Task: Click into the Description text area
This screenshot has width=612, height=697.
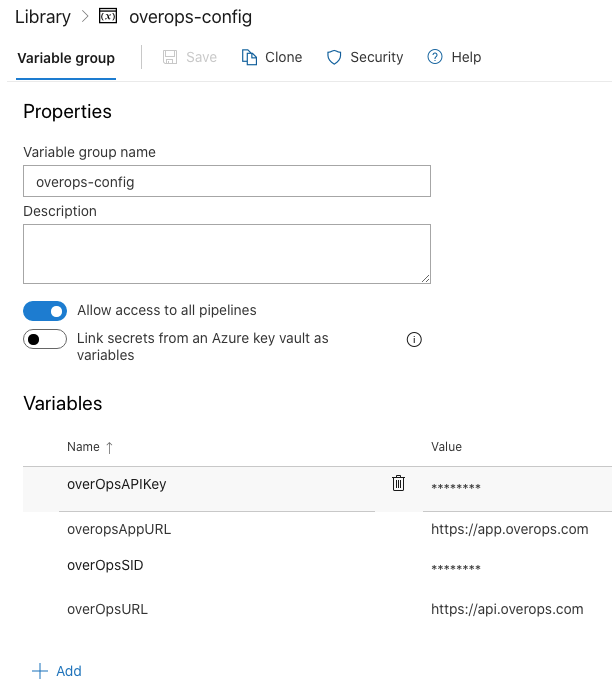Action: tap(227, 254)
